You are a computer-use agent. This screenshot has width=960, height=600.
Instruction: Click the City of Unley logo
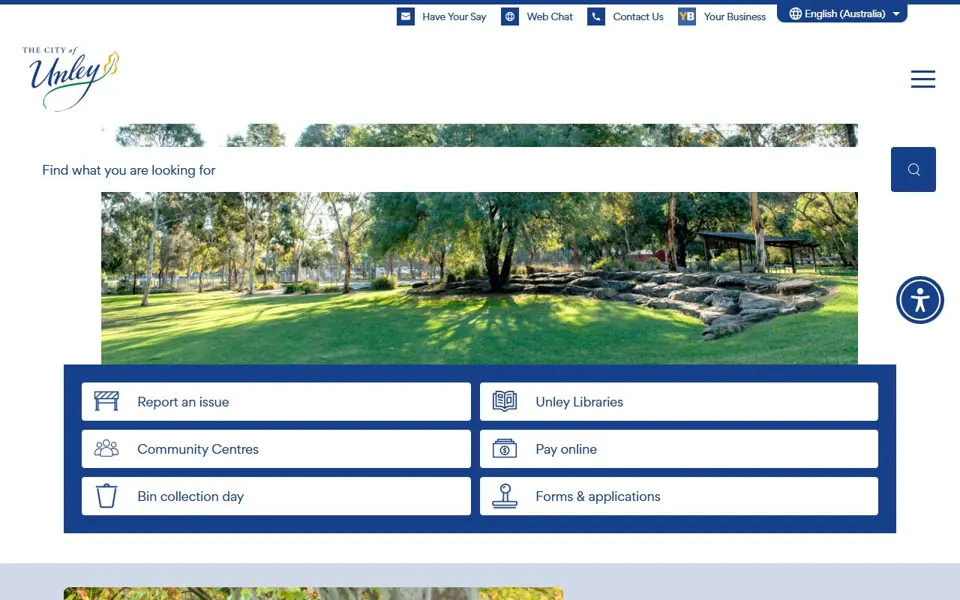point(71,79)
